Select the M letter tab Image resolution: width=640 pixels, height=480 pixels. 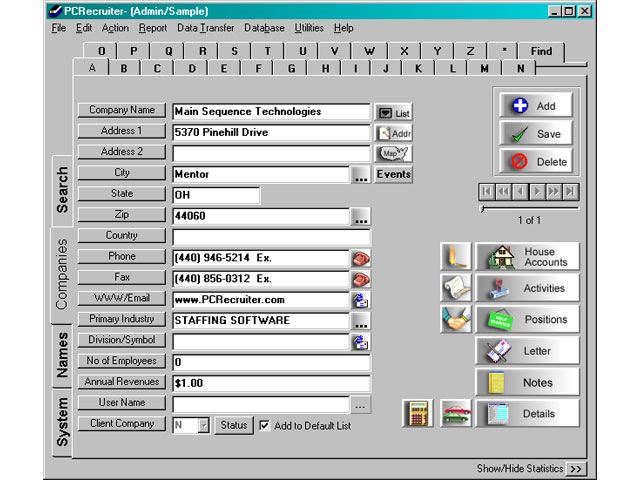click(484, 68)
